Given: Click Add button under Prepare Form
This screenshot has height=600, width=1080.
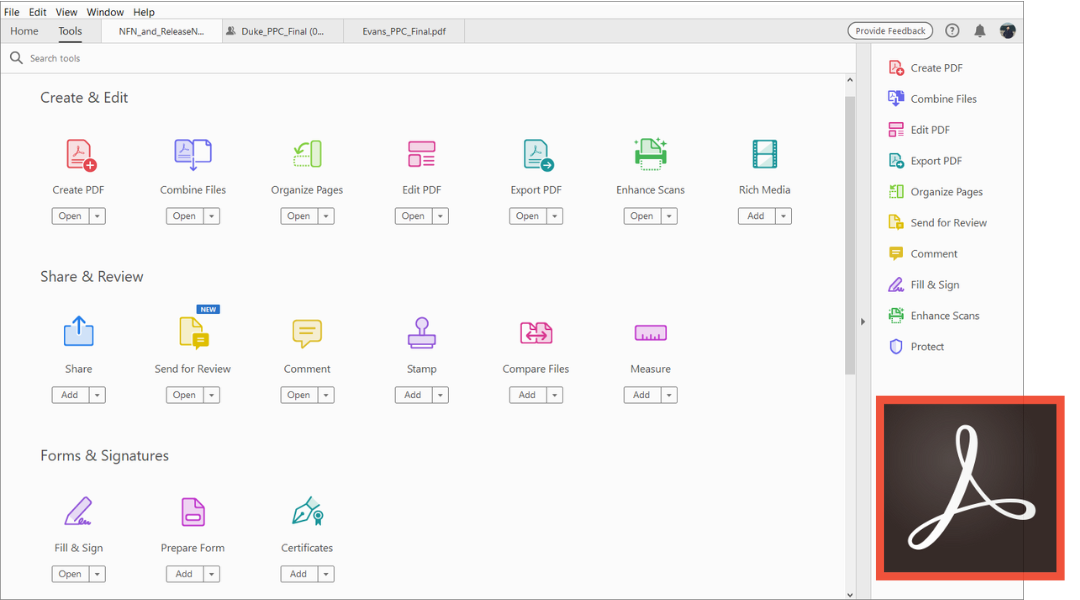Looking at the screenshot, I should tap(185, 575).
